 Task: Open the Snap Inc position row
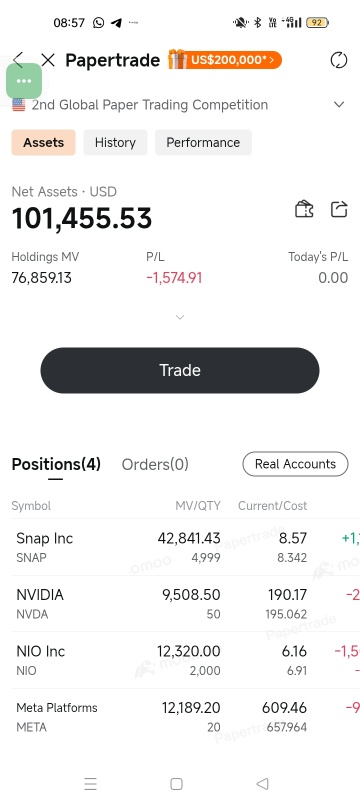tap(180, 547)
